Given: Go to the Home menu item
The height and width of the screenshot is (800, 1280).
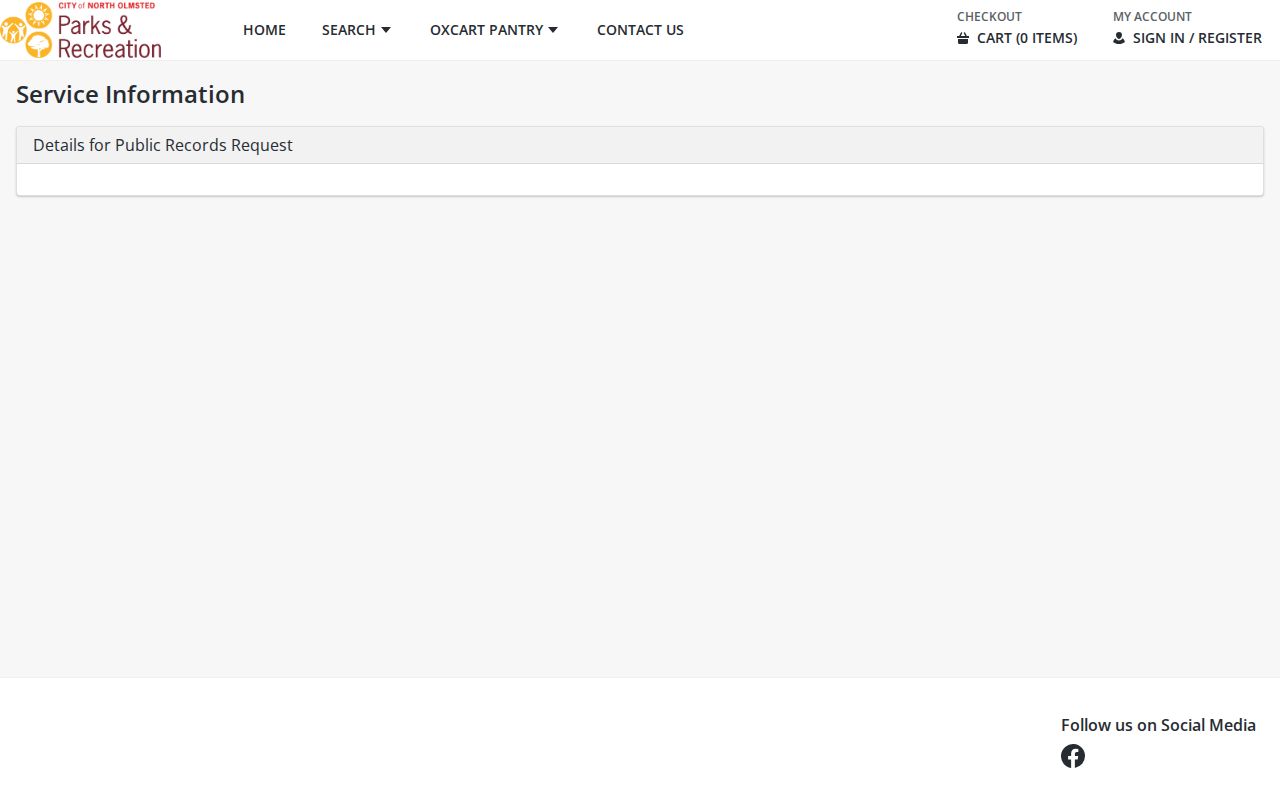Looking at the screenshot, I should [x=264, y=30].
